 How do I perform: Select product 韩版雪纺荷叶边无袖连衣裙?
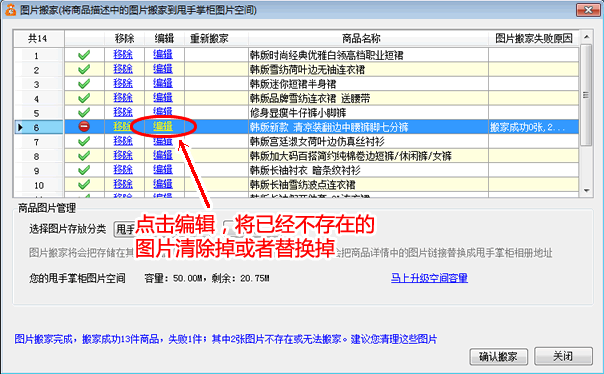pos(307,69)
